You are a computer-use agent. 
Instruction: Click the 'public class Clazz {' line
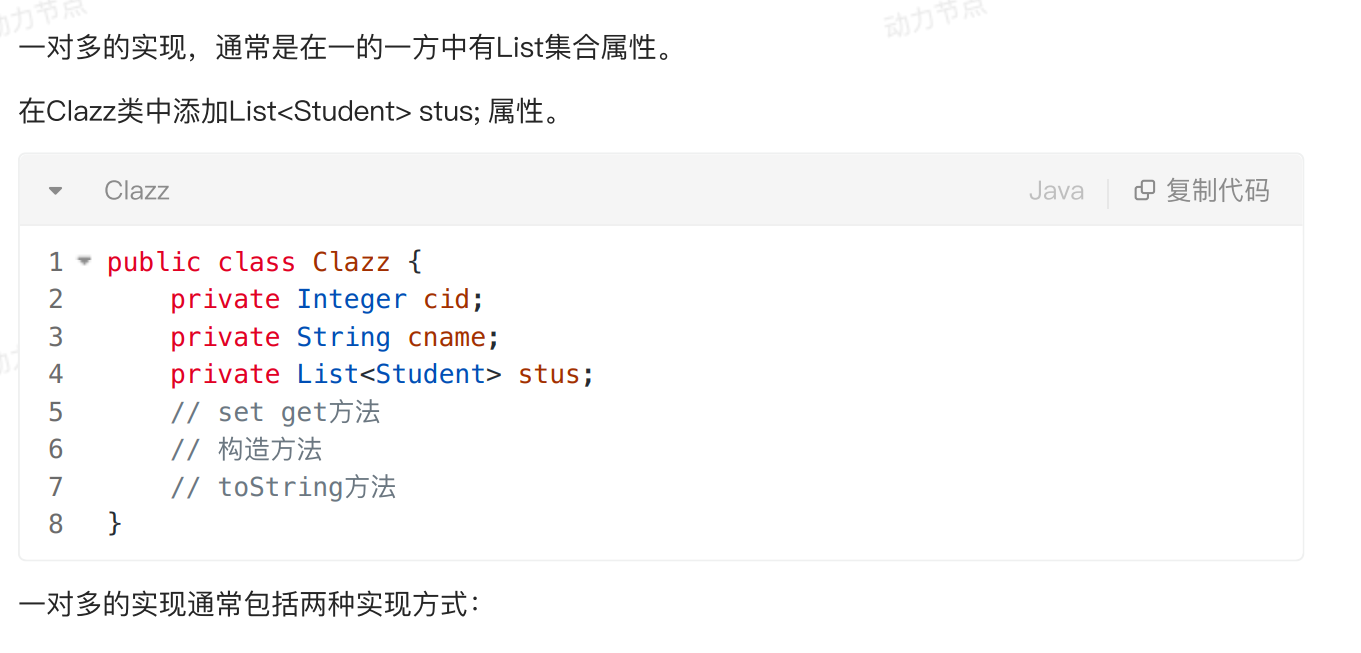pyautogui.click(x=265, y=262)
